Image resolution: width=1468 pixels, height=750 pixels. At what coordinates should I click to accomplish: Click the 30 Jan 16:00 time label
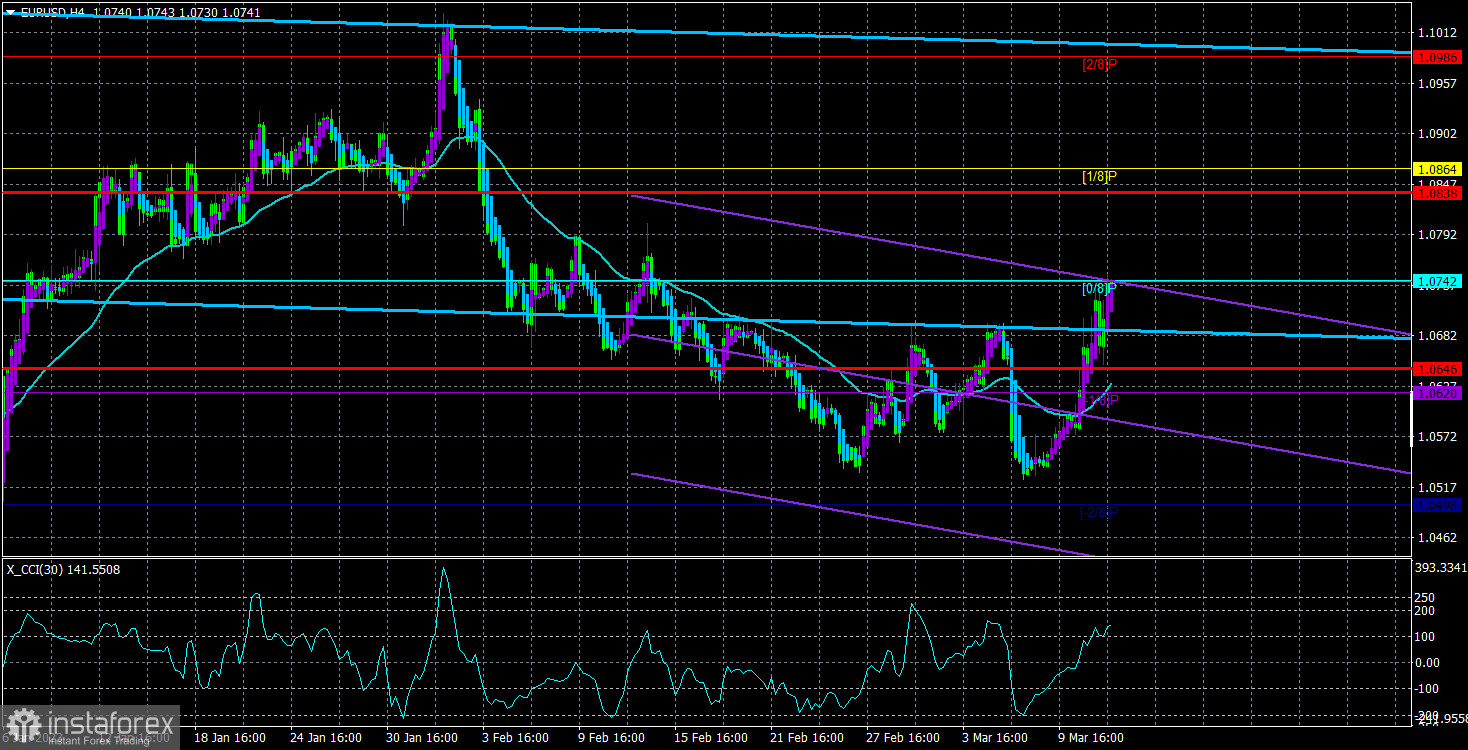[421, 738]
